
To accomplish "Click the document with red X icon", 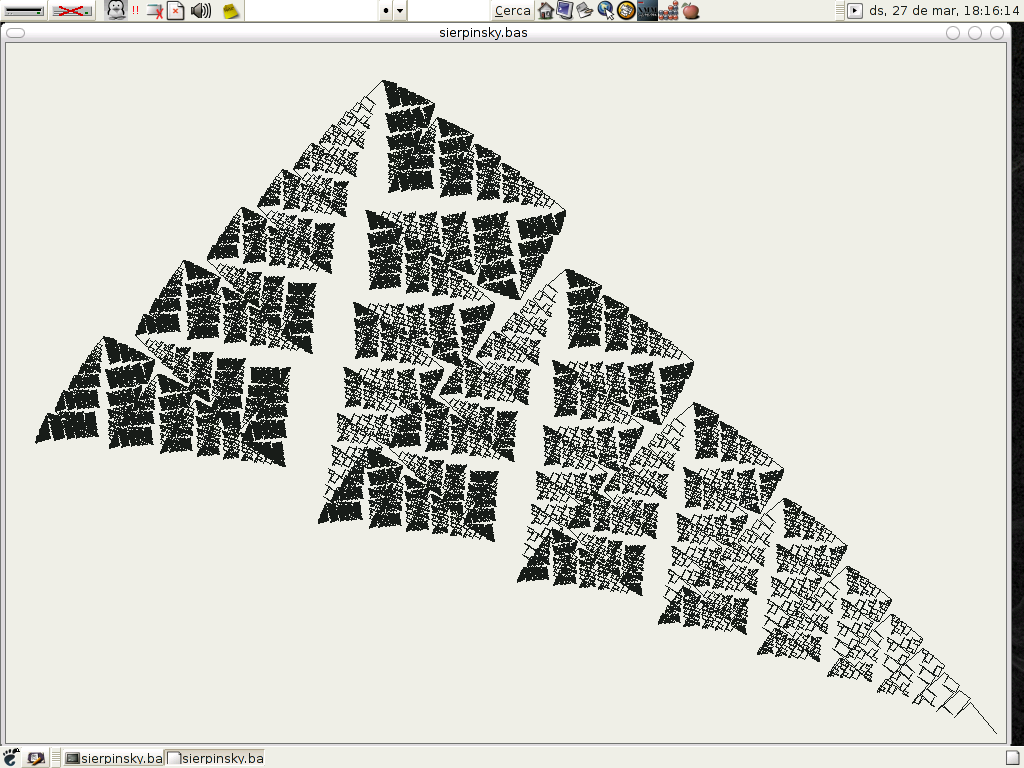I will (x=176, y=11).
